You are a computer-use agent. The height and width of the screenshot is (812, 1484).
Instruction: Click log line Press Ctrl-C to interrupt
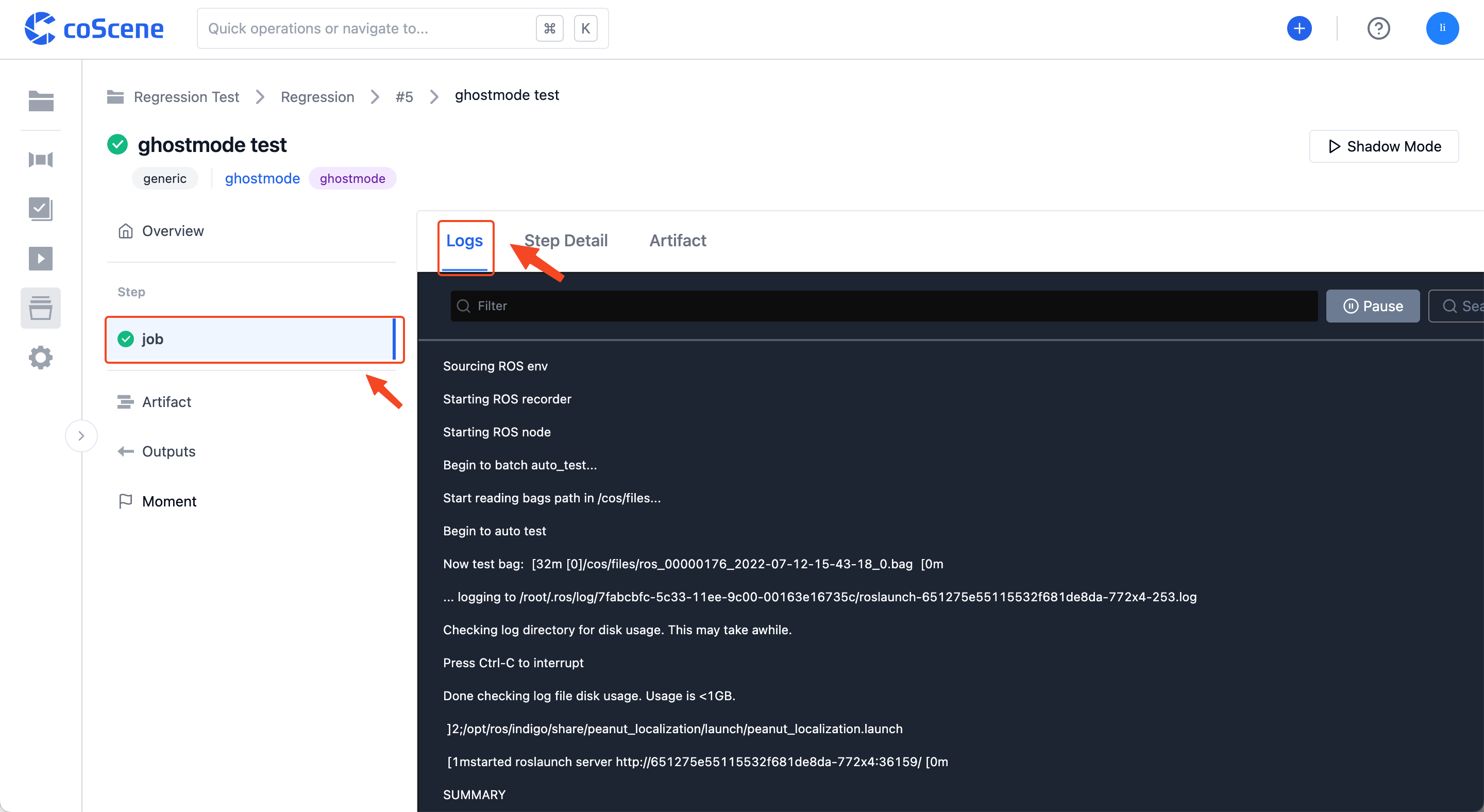513,663
